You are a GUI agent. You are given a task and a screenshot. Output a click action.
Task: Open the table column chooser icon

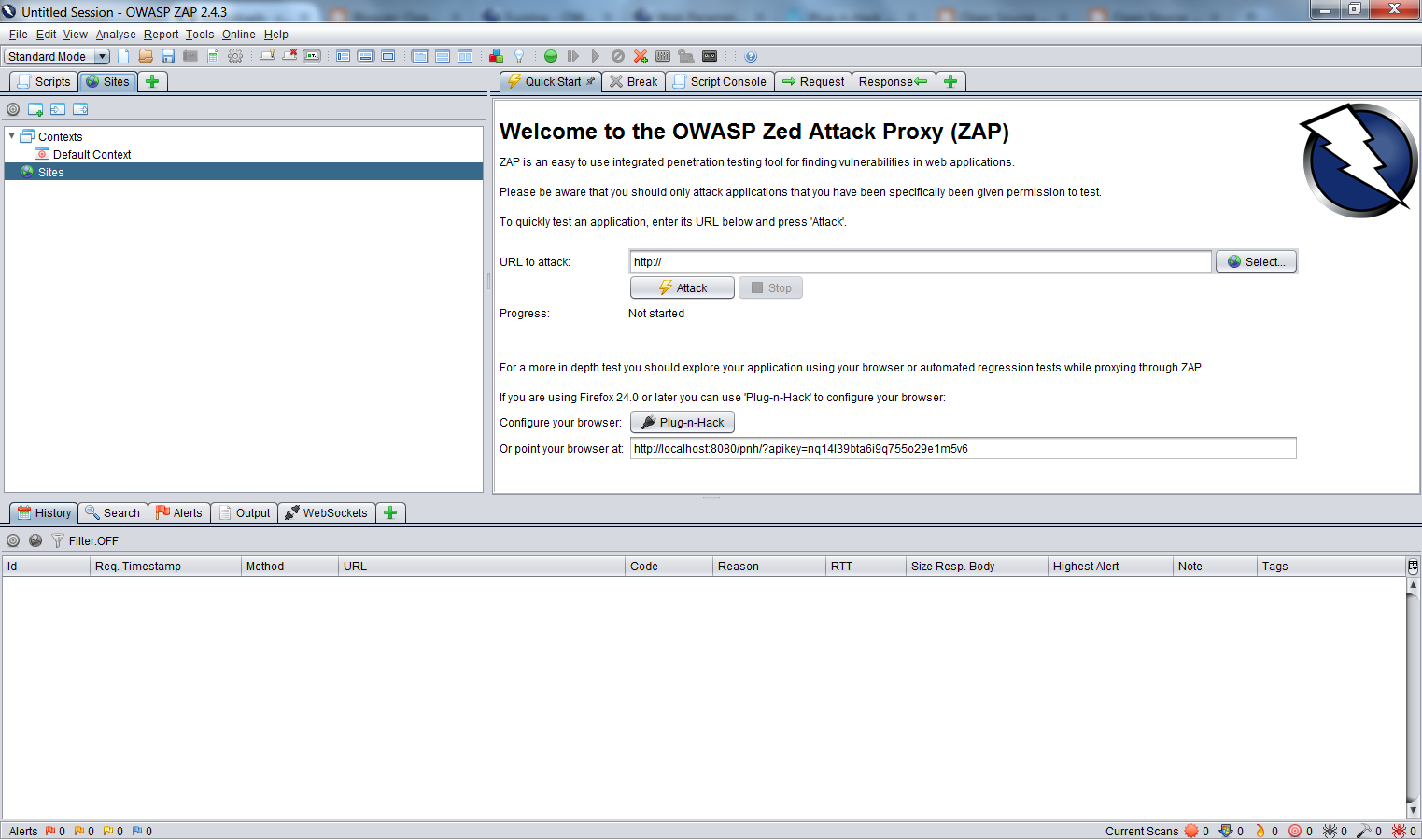pos(1413,567)
